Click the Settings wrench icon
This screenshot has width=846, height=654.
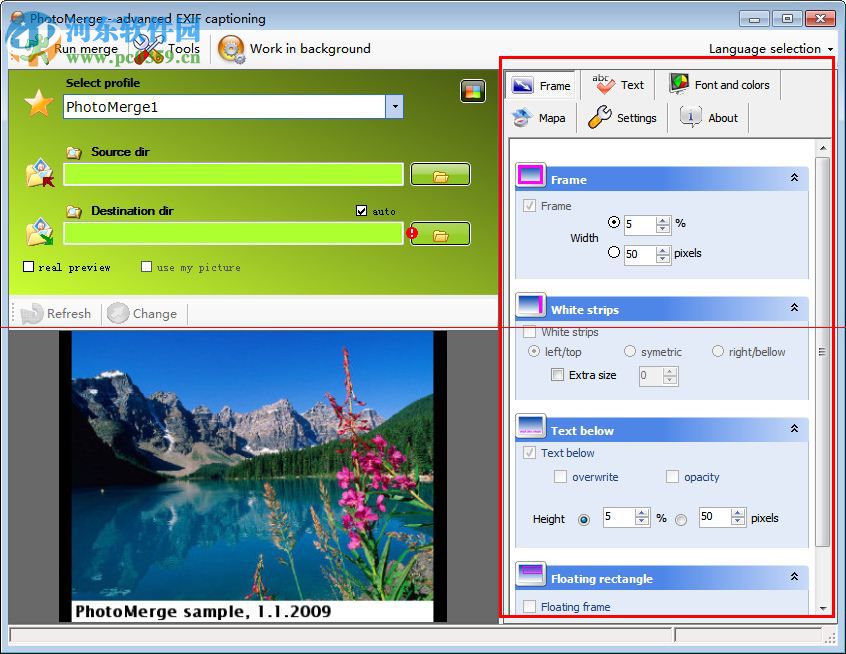point(599,117)
